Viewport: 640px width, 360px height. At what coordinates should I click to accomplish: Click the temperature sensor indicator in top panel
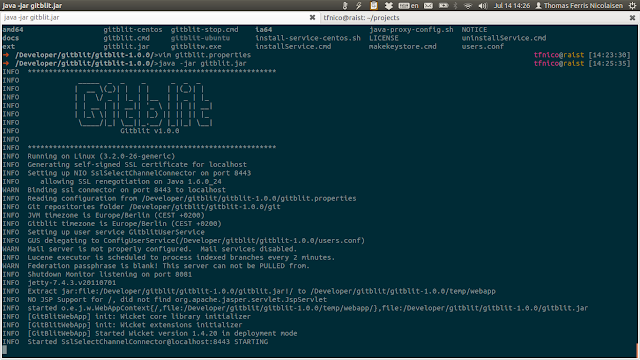pyautogui.click(x=345, y=5)
